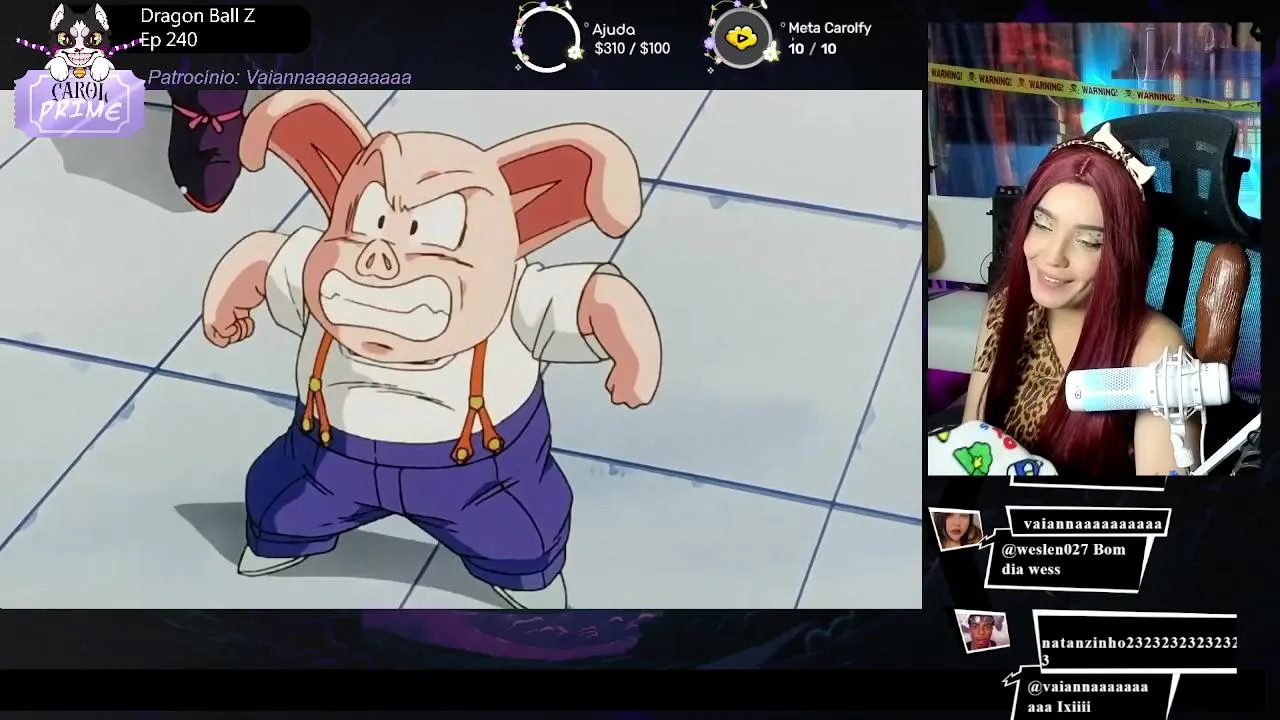Click the username "vaiannaaaaaaaaaa" in chat
This screenshot has height=720, width=1280.
(x=1092, y=523)
